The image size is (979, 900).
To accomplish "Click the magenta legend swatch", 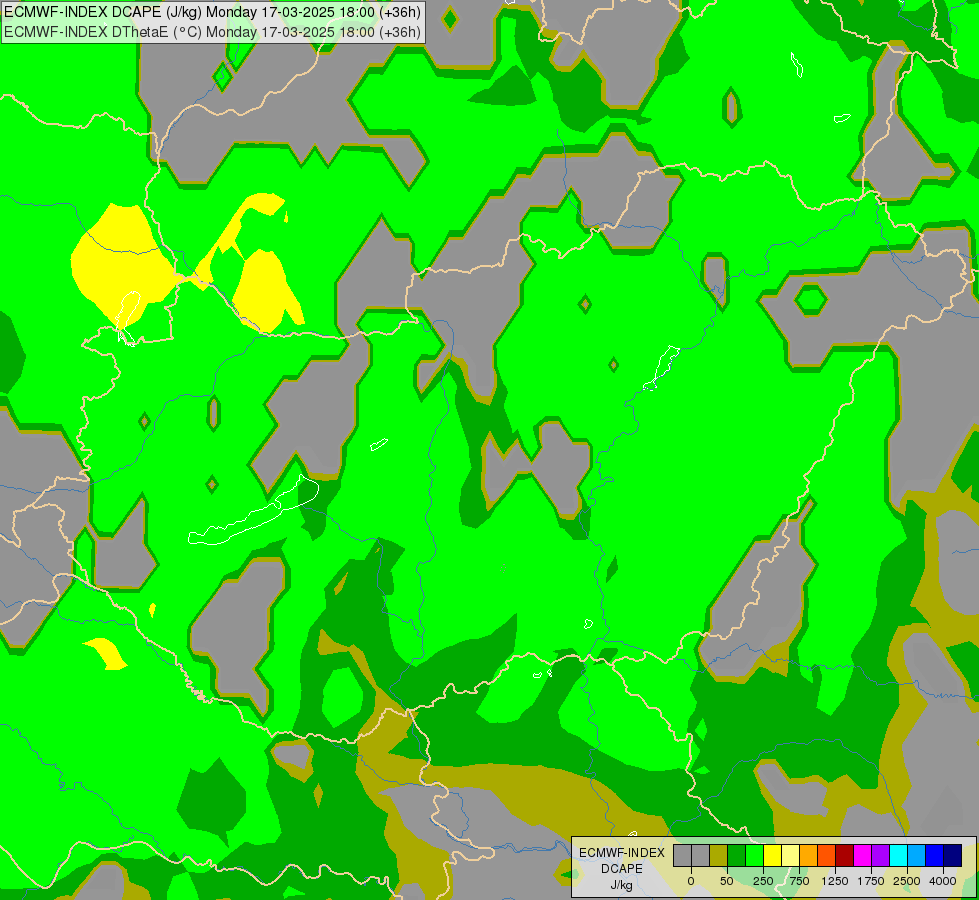I will 863,855.
